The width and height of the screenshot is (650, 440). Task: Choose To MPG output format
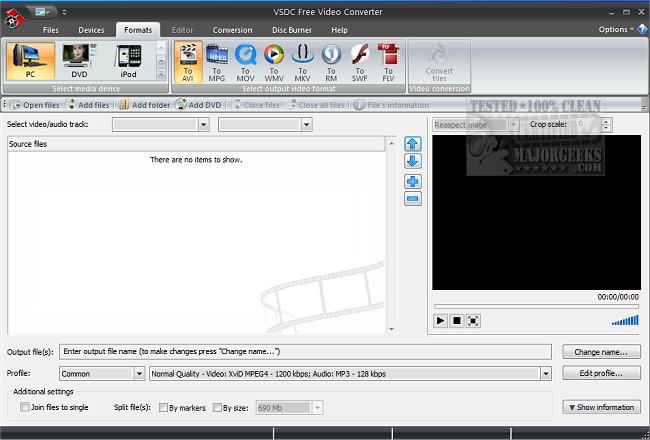(216, 62)
